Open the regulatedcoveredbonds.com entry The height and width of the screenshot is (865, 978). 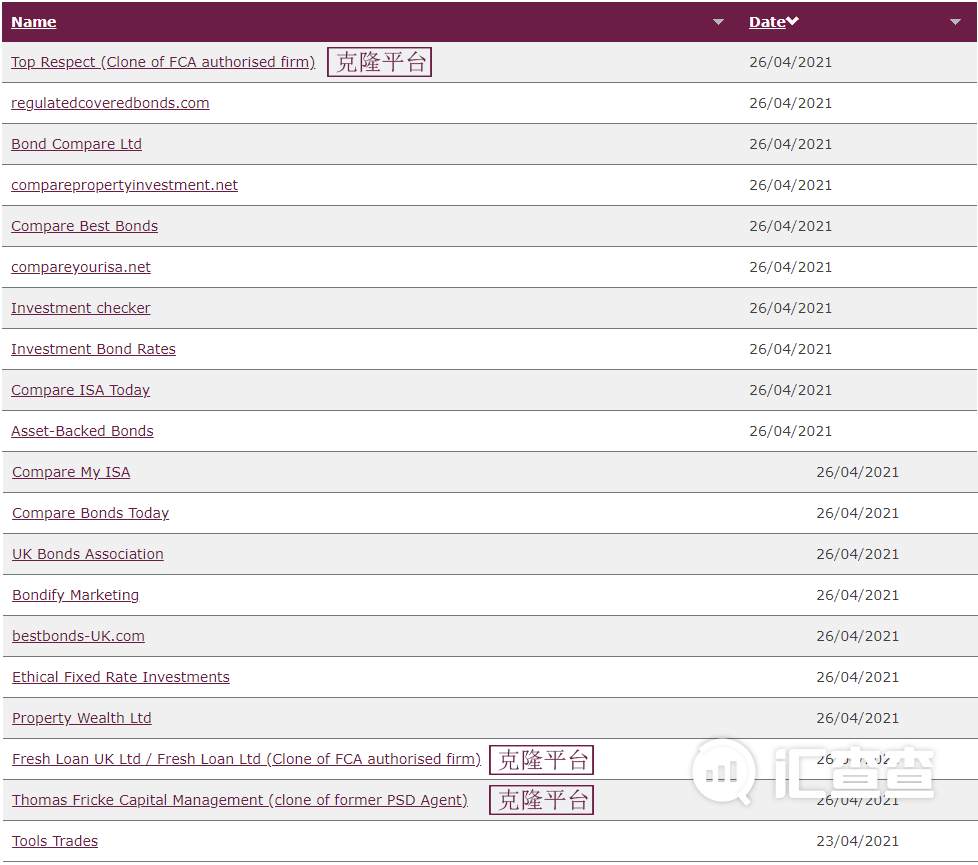coord(110,103)
